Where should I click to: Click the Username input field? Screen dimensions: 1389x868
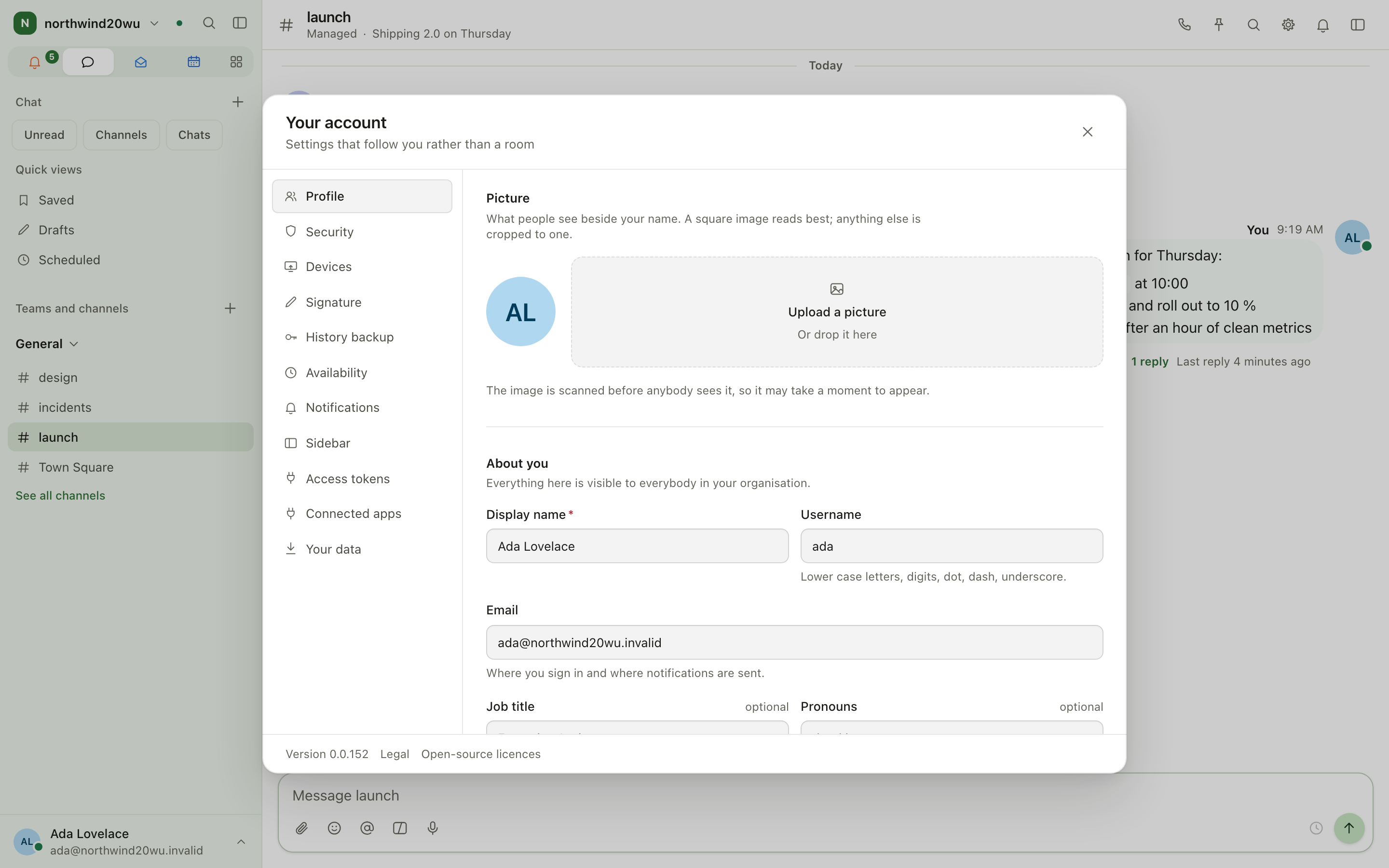952,546
